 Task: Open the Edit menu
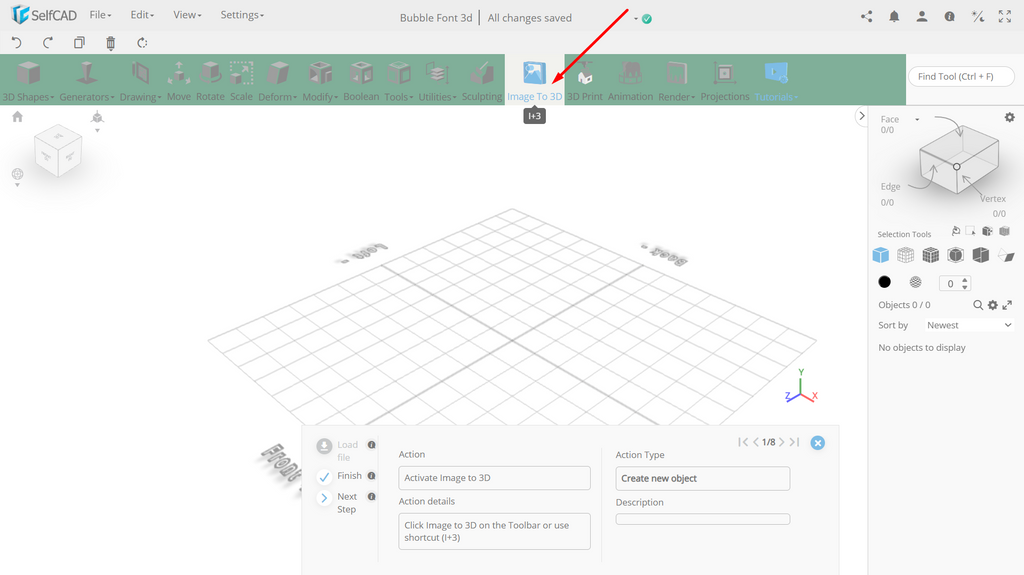tap(142, 15)
